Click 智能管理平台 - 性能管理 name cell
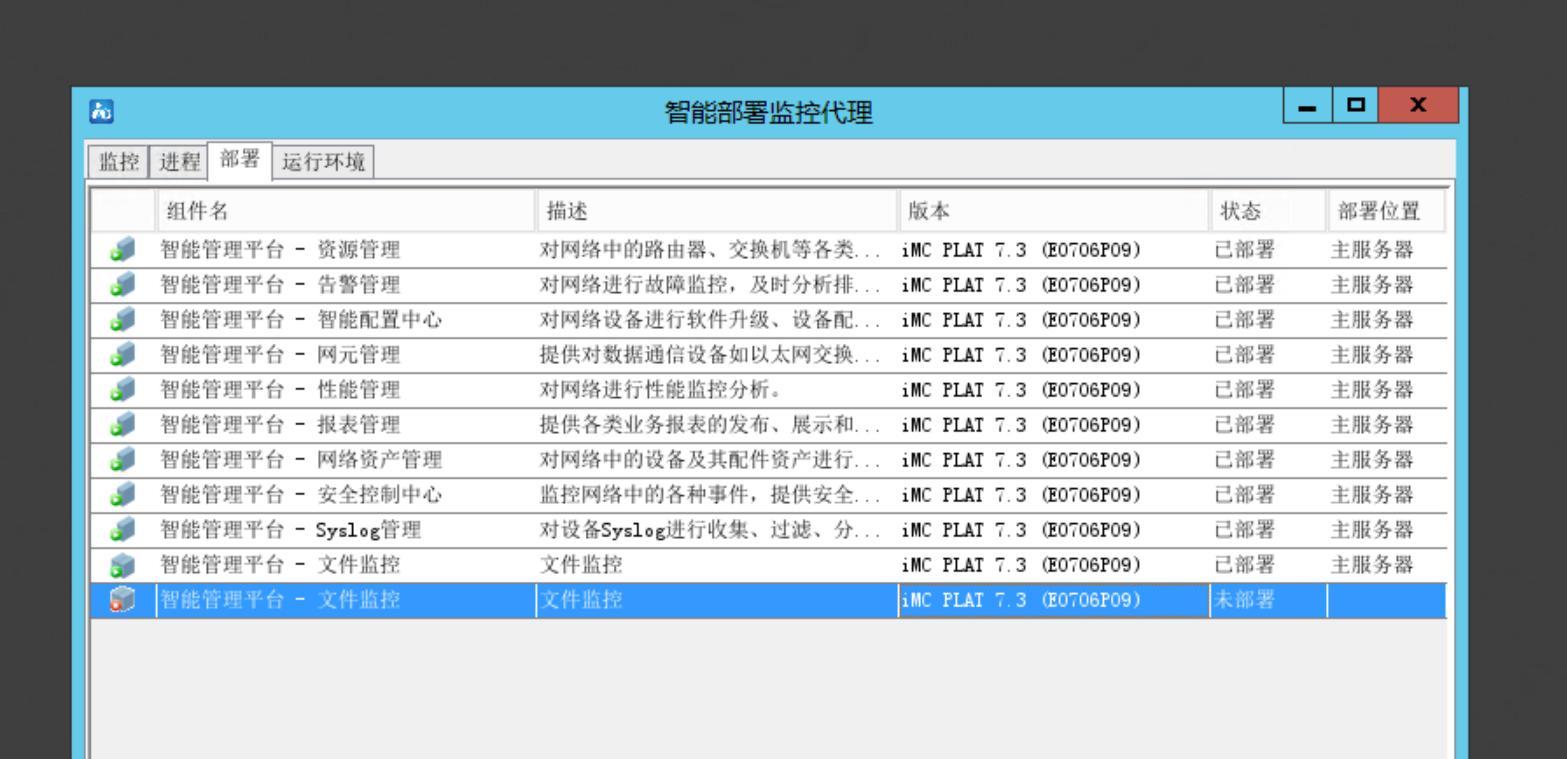Image resolution: width=1567 pixels, height=759 pixels. coord(280,390)
